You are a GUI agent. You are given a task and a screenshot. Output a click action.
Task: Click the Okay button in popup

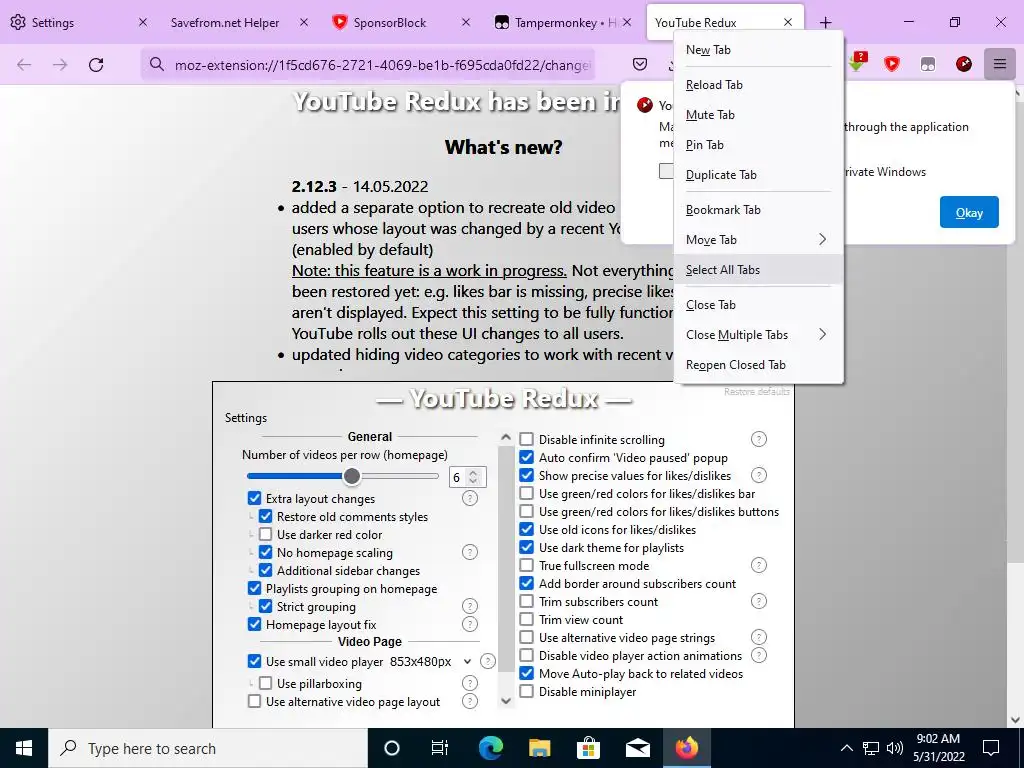[x=969, y=212]
